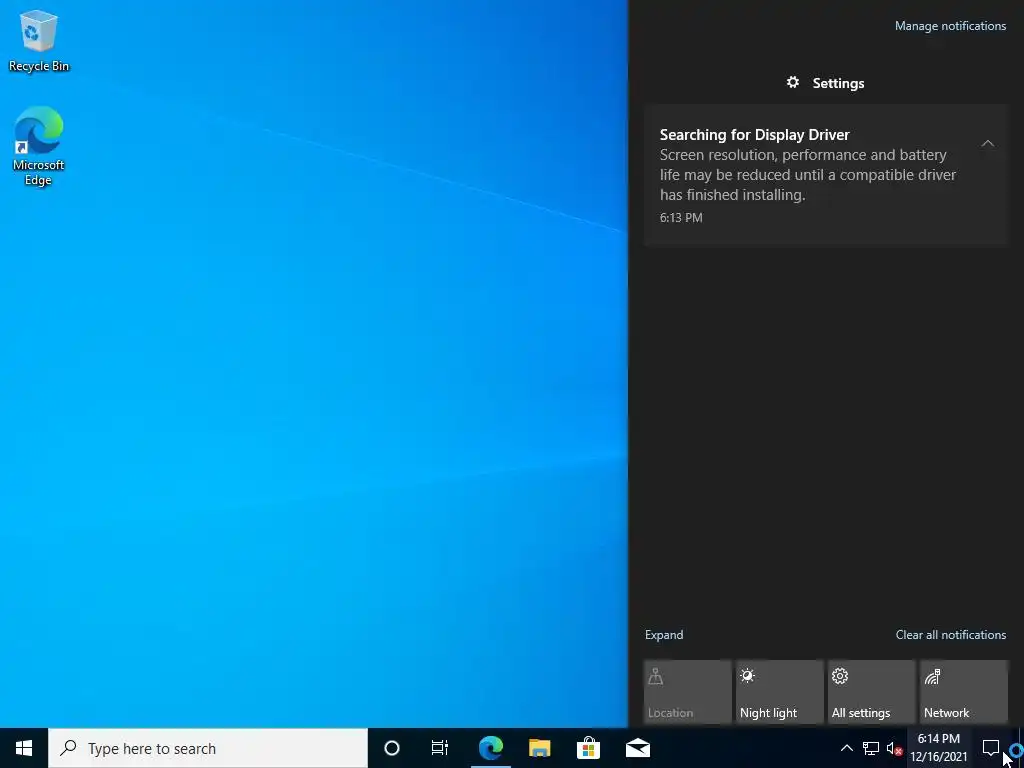Open Microsoft Store from the taskbar
1024x768 pixels.
point(588,748)
